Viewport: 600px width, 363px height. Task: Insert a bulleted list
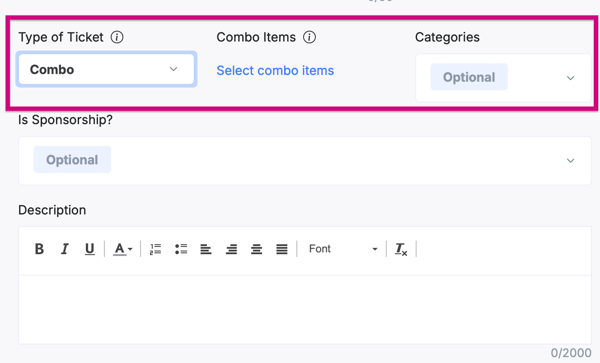(x=181, y=249)
